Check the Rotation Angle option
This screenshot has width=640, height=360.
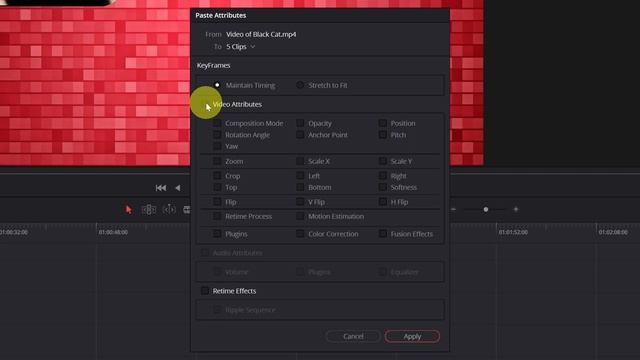(217, 134)
